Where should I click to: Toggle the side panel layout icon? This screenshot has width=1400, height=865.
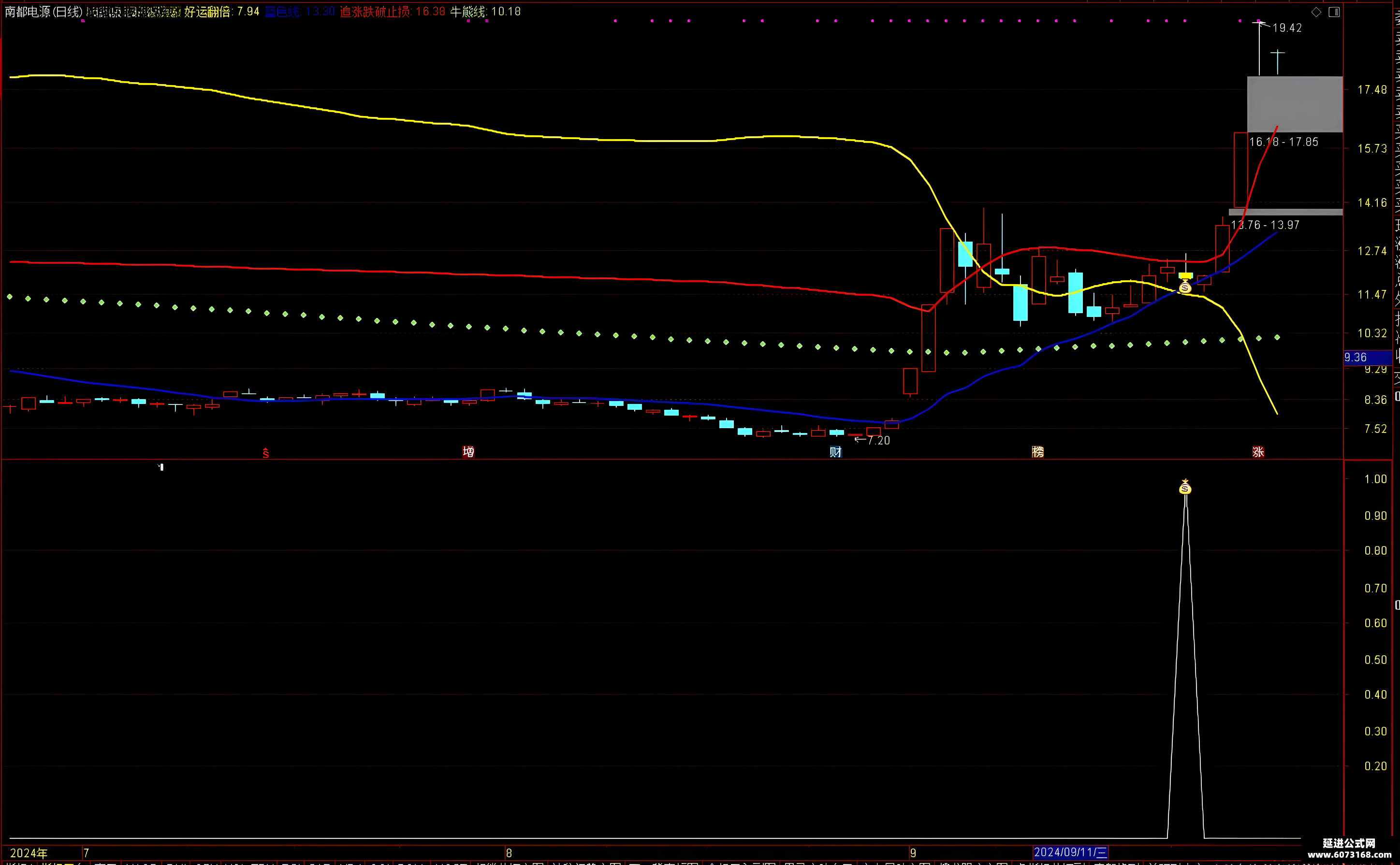point(1334,12)
